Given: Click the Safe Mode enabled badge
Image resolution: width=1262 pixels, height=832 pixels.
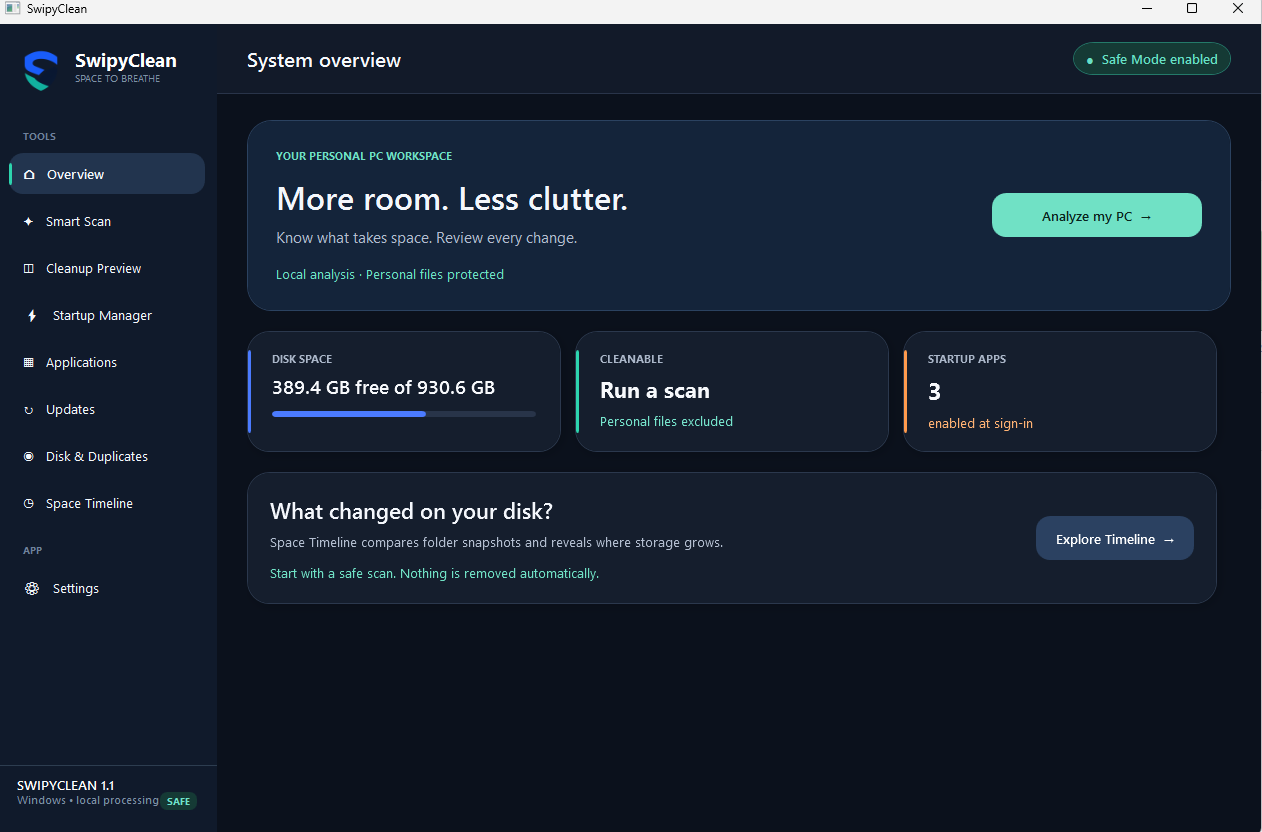Looking at the screenshot, I should [x=1152, y=59].
